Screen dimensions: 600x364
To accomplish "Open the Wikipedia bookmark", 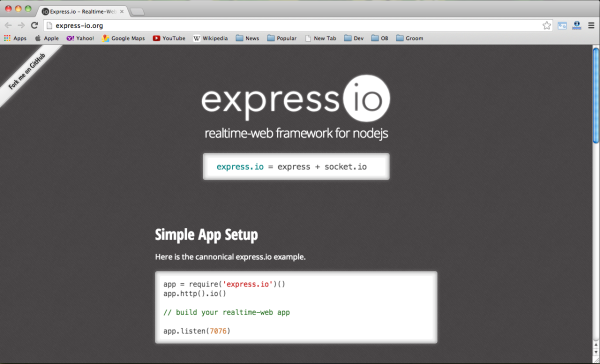I will (210, 38).
